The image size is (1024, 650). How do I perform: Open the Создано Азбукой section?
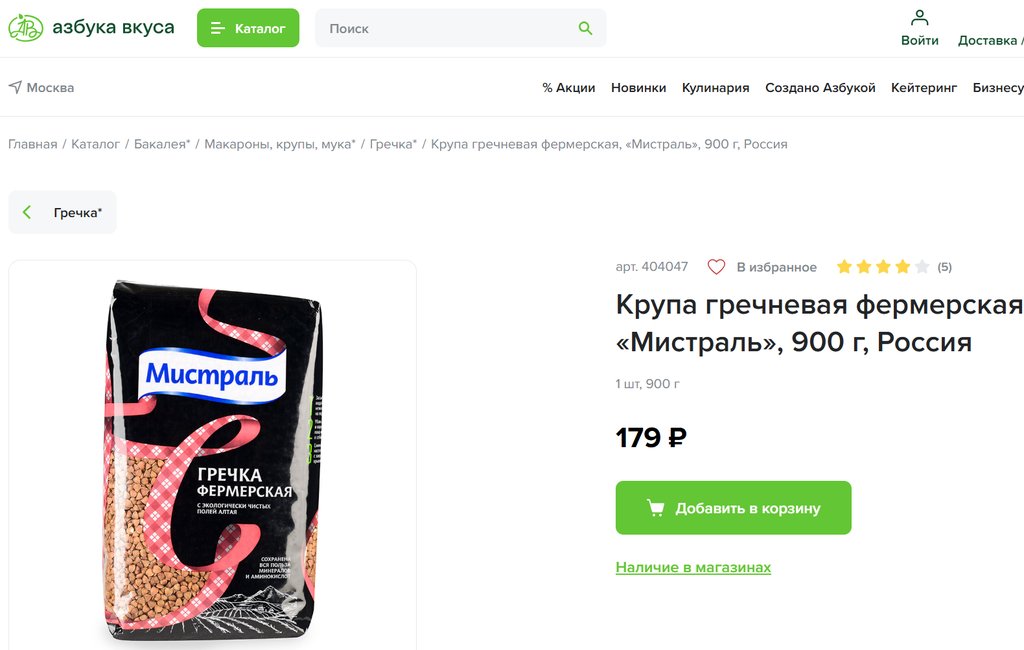[820, 88]
